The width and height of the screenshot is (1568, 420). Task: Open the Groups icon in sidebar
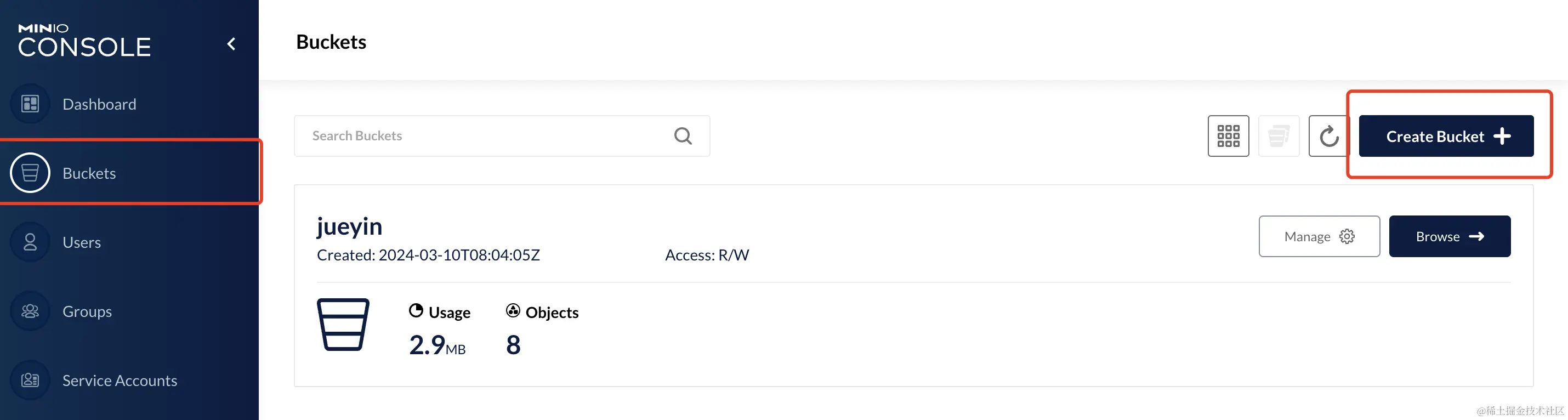point(30,311)
